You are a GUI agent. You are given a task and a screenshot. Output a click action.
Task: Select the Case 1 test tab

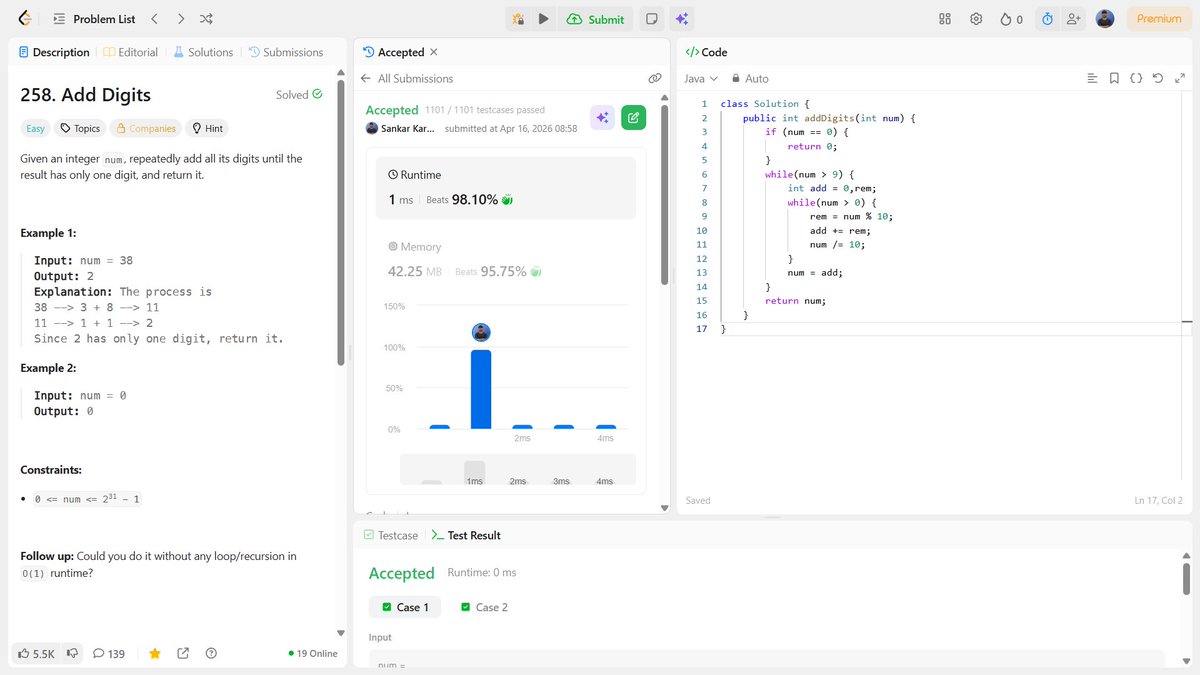pyautogui.click(x=406, y=607)
